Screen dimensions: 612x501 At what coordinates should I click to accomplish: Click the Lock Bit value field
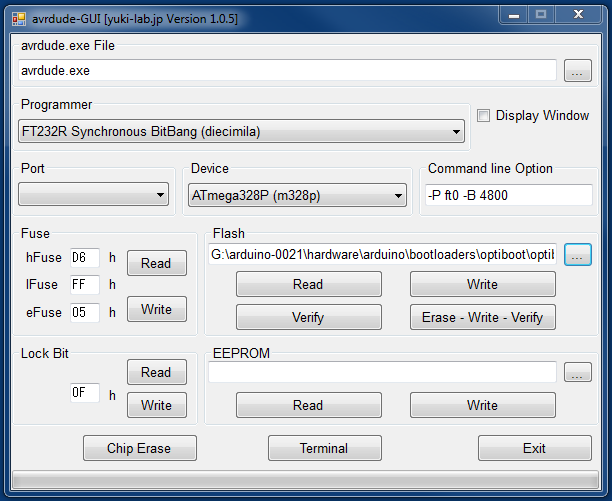click(85, 392)
